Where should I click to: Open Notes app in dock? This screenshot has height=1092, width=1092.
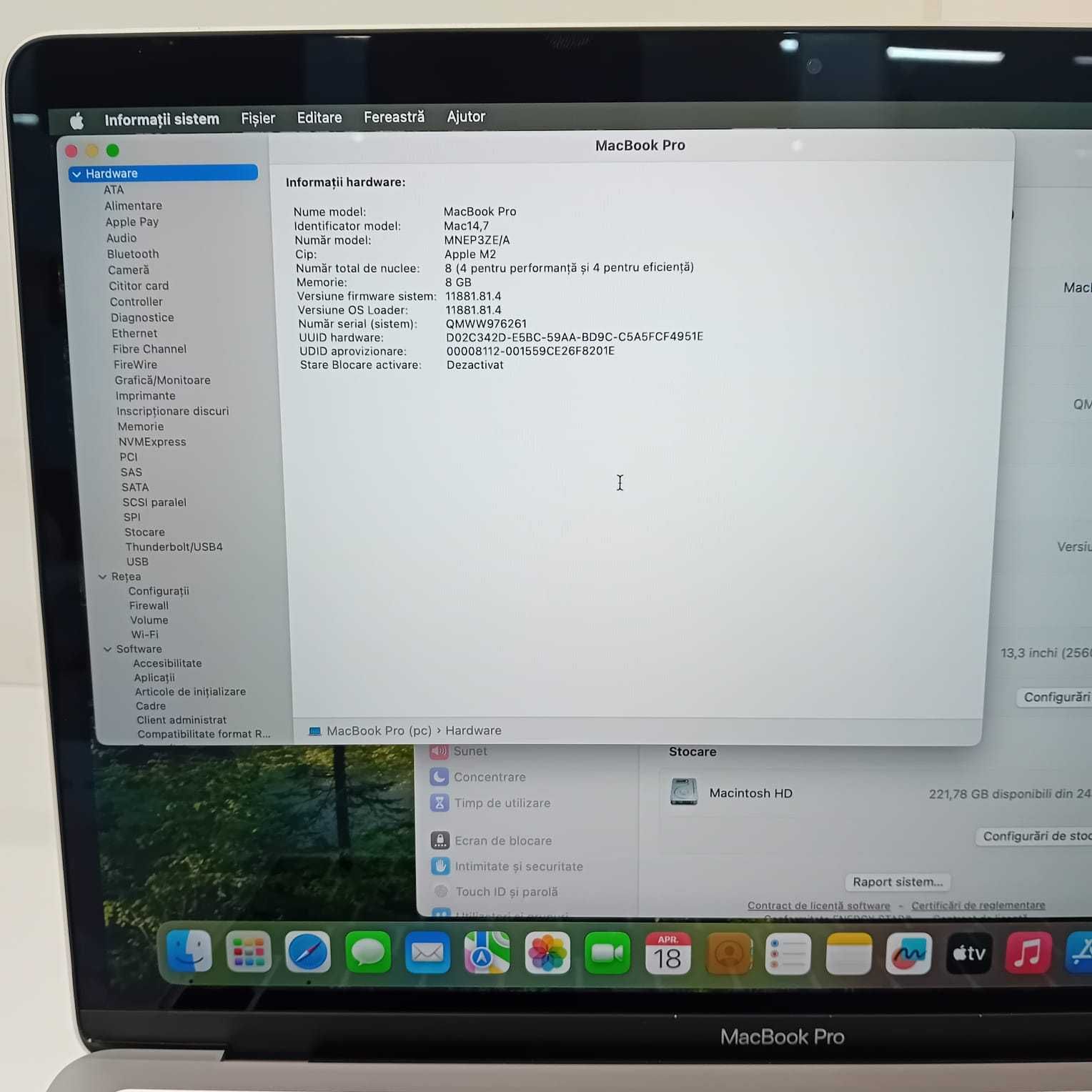848,953
